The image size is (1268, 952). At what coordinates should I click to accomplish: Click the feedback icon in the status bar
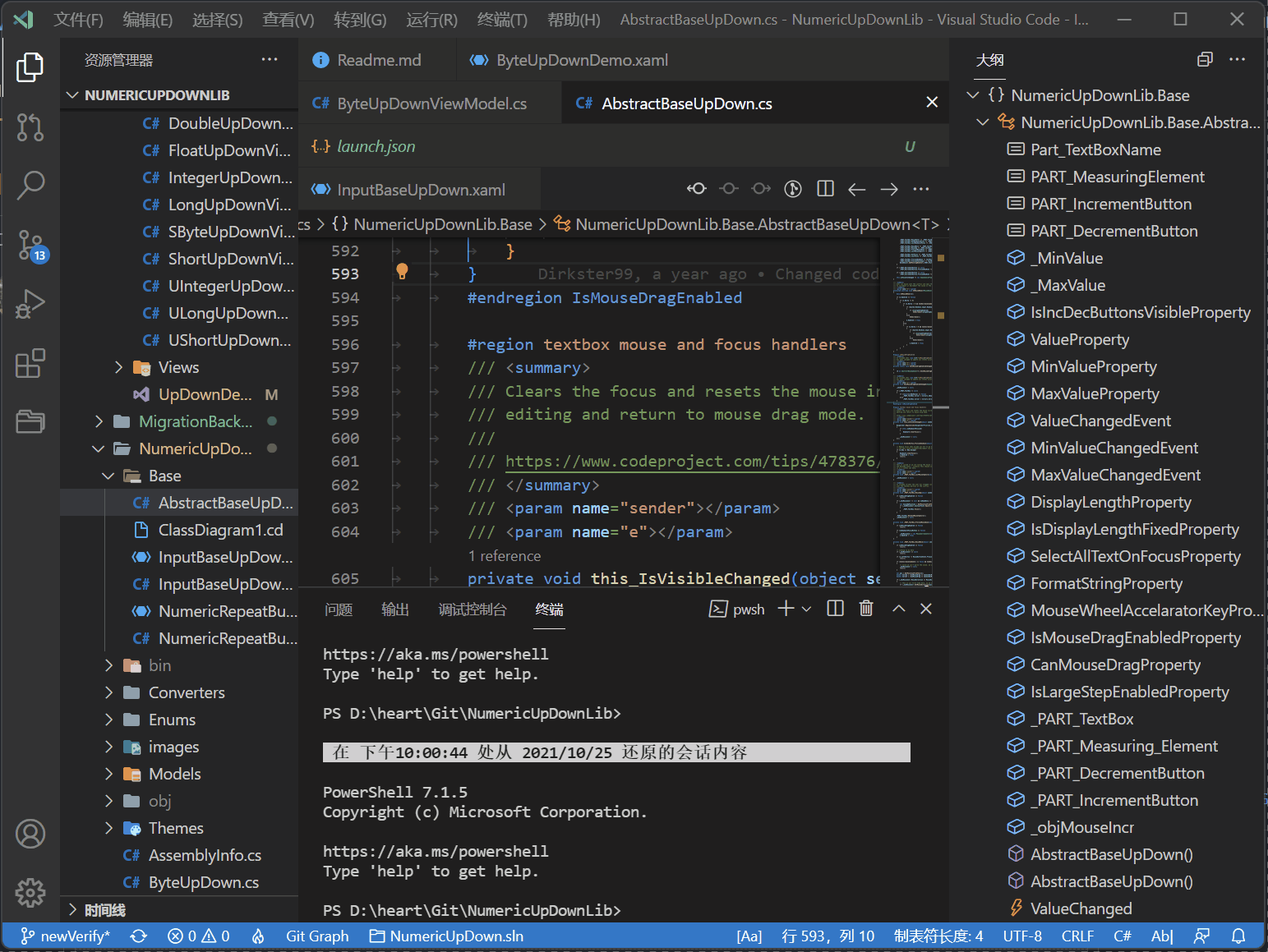click(1202, 936)
